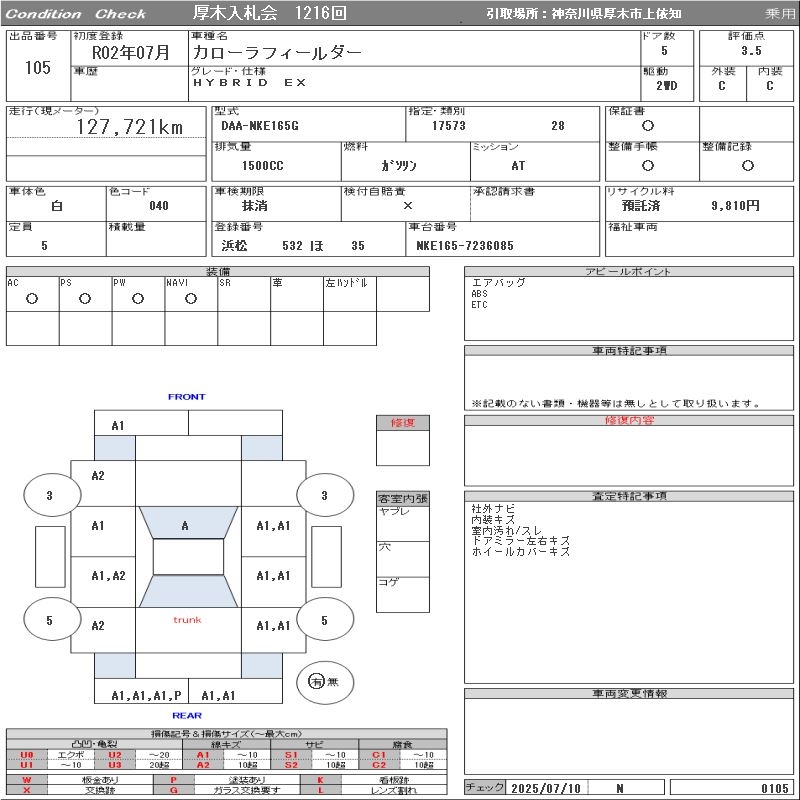Click appeal point 'ABS'
The width and height of the screenshot is (800, 800).
pyautogui.click(x=480, y=294)
